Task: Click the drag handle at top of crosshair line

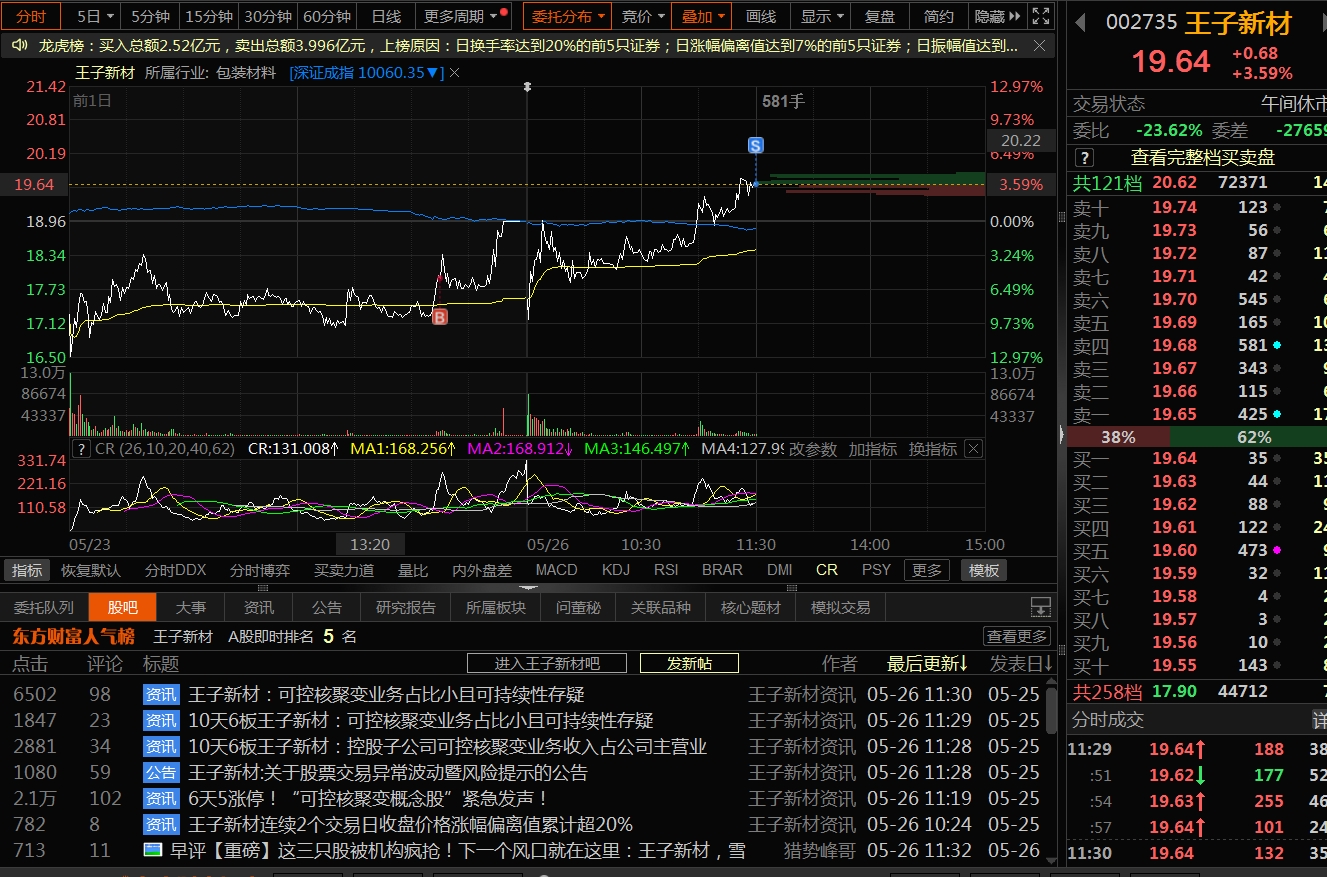Action: point(528,88)
